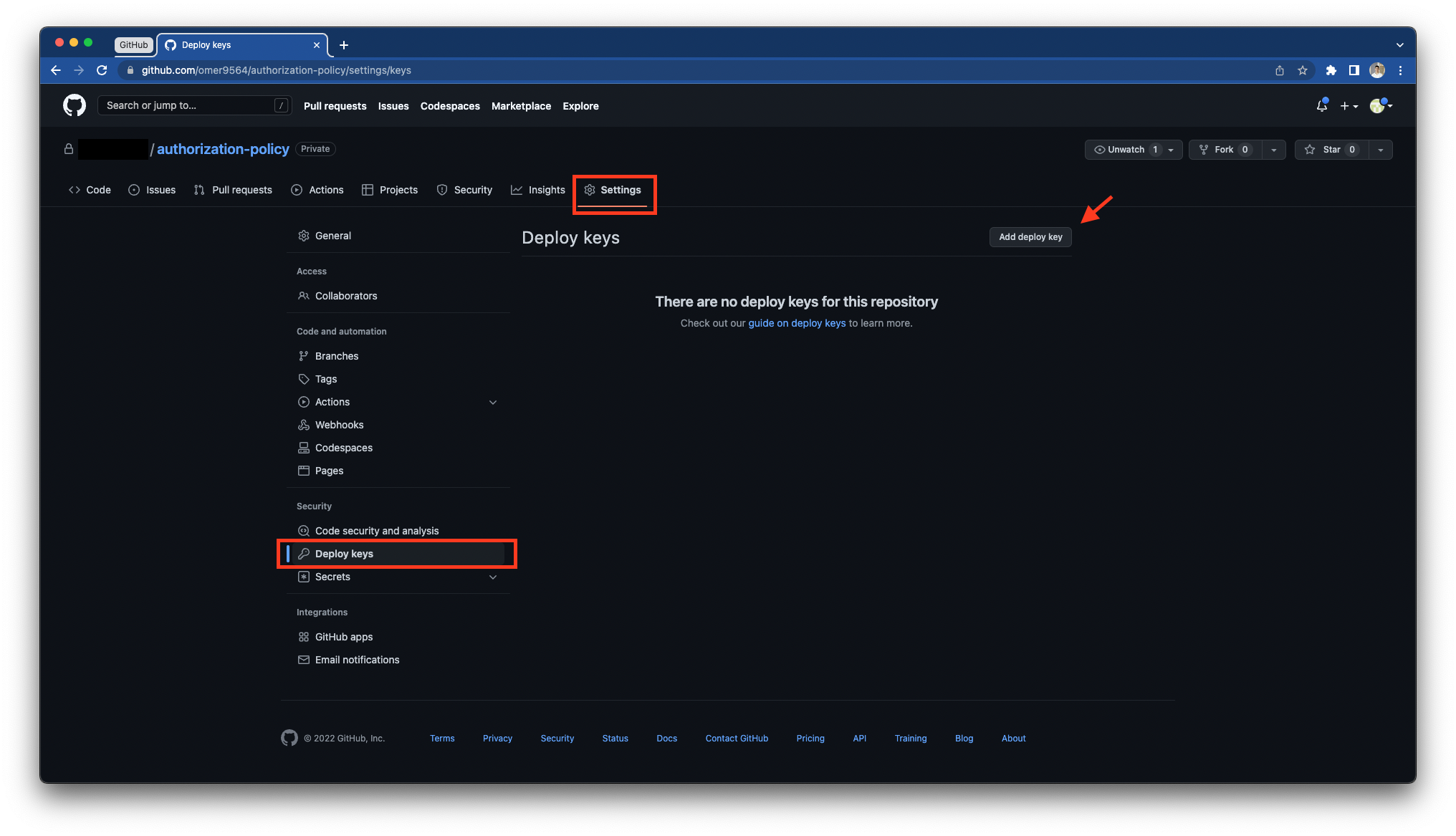Click the Add deploy key button
This screenshot has height=836, width=1456.
tap(1030, 236)
